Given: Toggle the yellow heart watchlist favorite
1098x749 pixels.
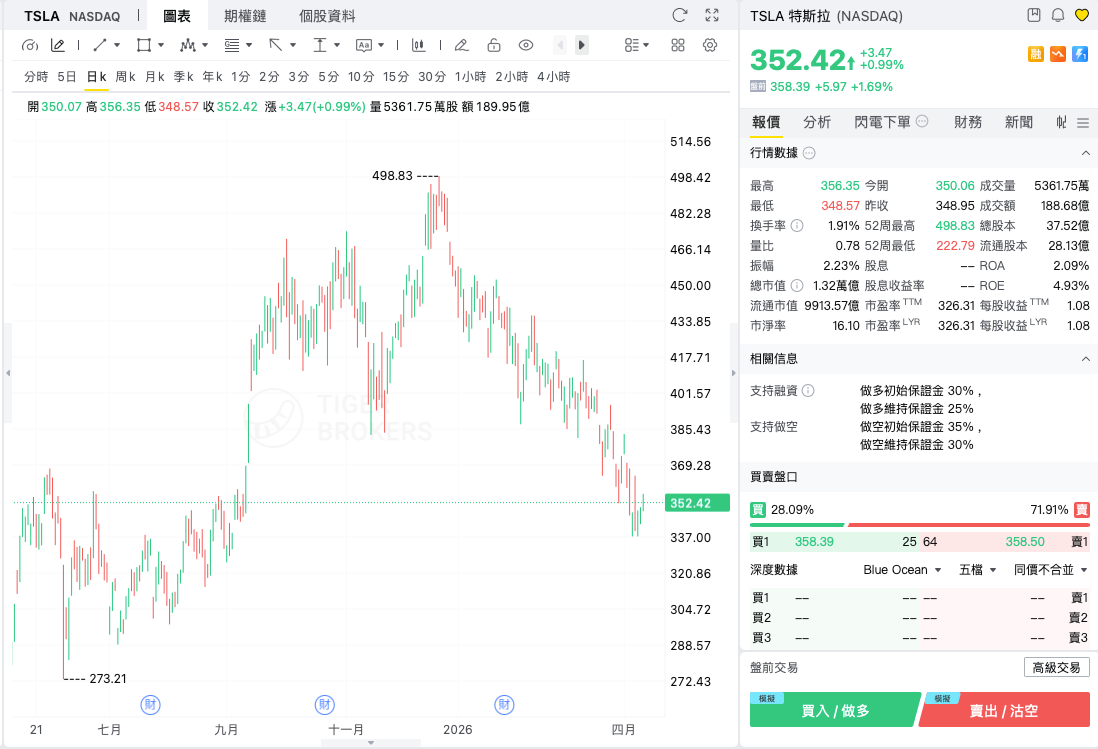Looking at the screenshot, I should (1082, 15).
